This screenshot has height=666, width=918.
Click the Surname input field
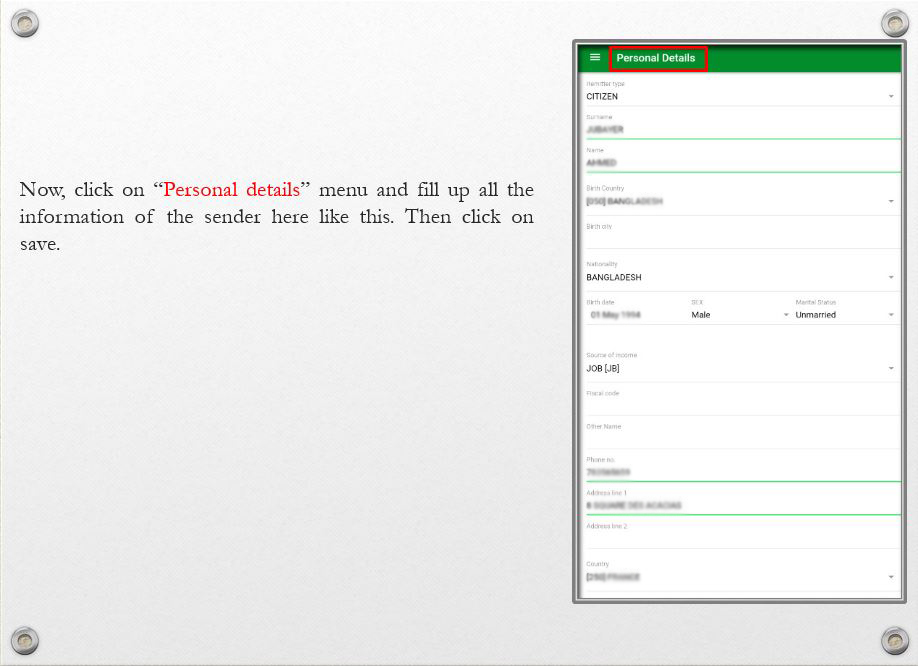point(738,130)
